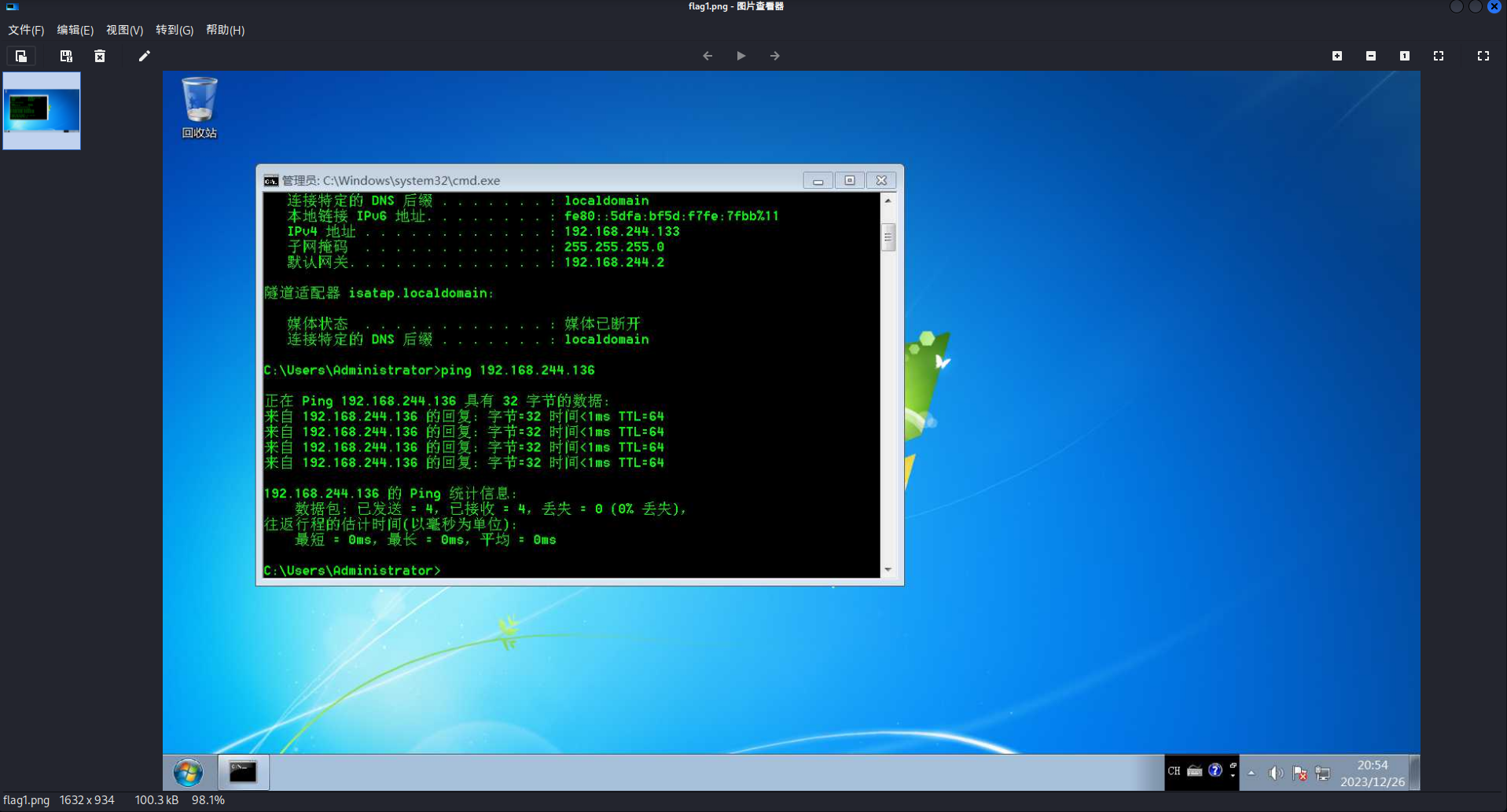Open the 编辑(E) menu

coord(75,30)
